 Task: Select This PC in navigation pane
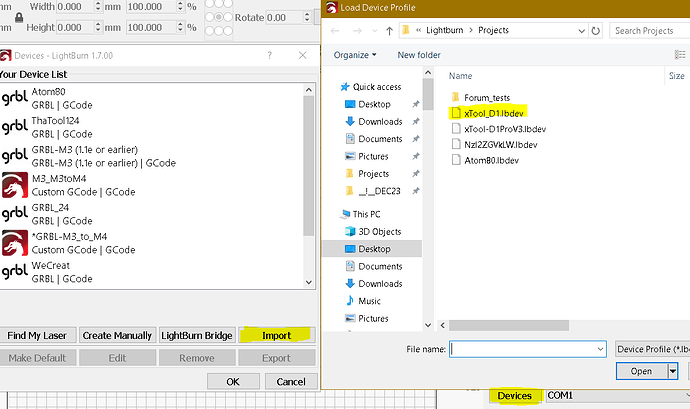[x=360, y=214]
